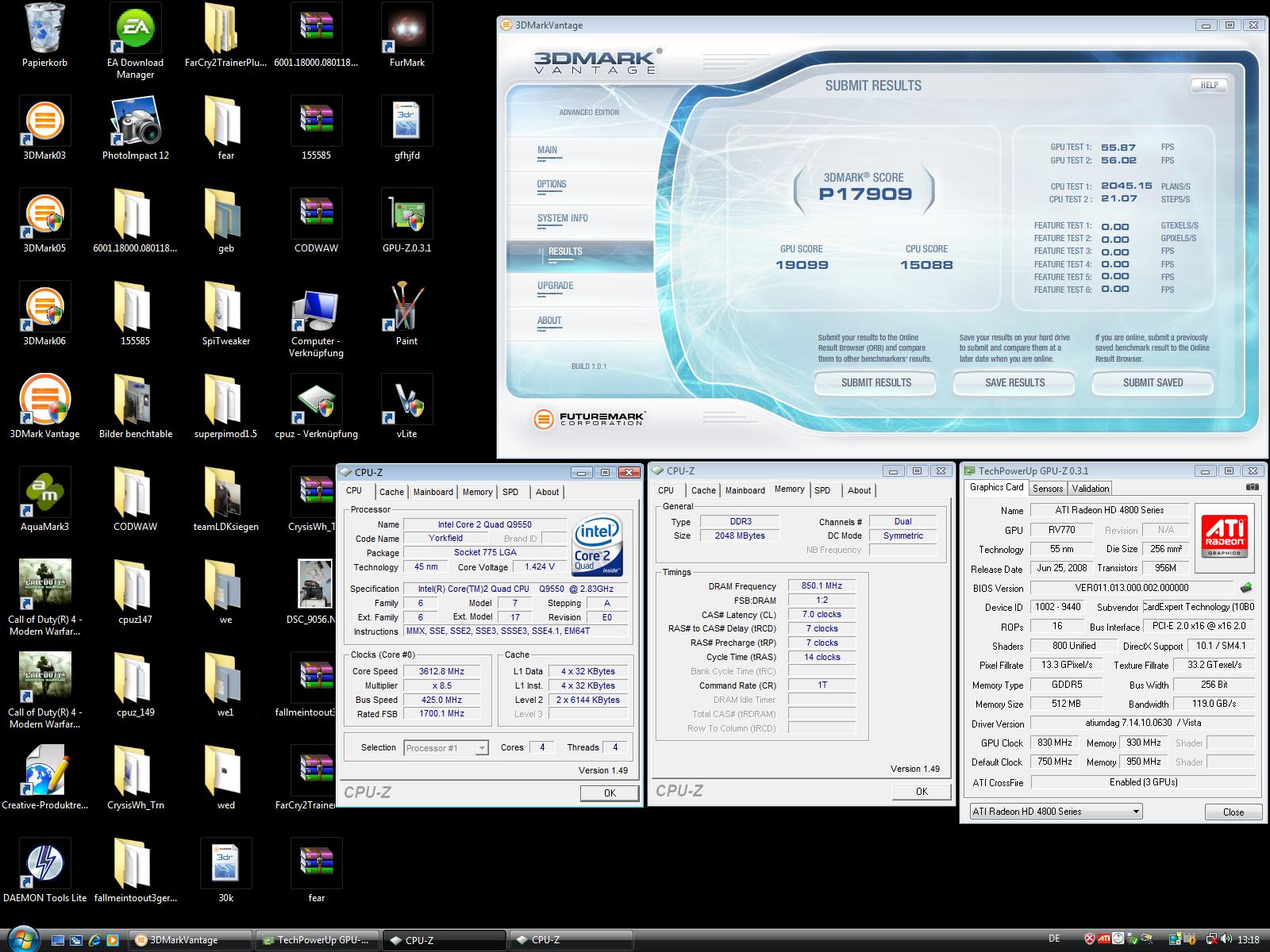Click the GPU-Z screenshot camera icon

[x=1252, y=487]
